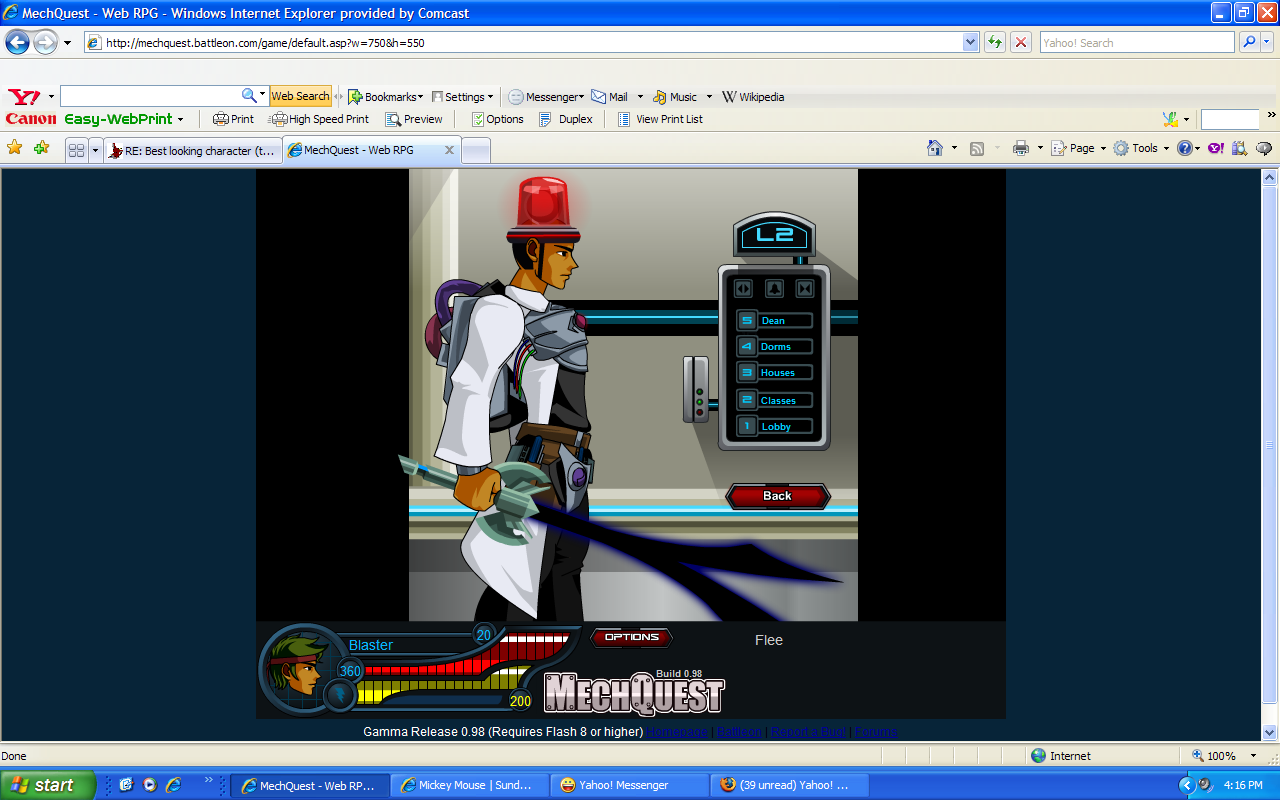Image resolution: width=1280 pixels, height=800 pixels.
Task: Click the Favorites Center star icon
Action: (15, 148)
